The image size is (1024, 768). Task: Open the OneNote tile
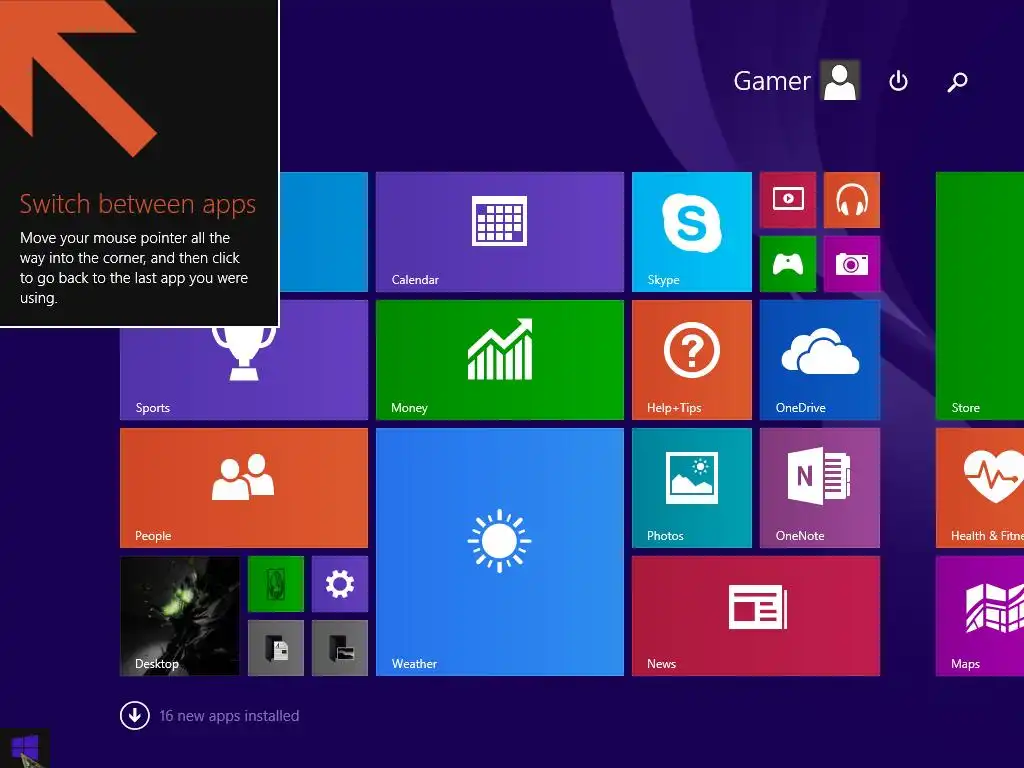click(820, 488)
